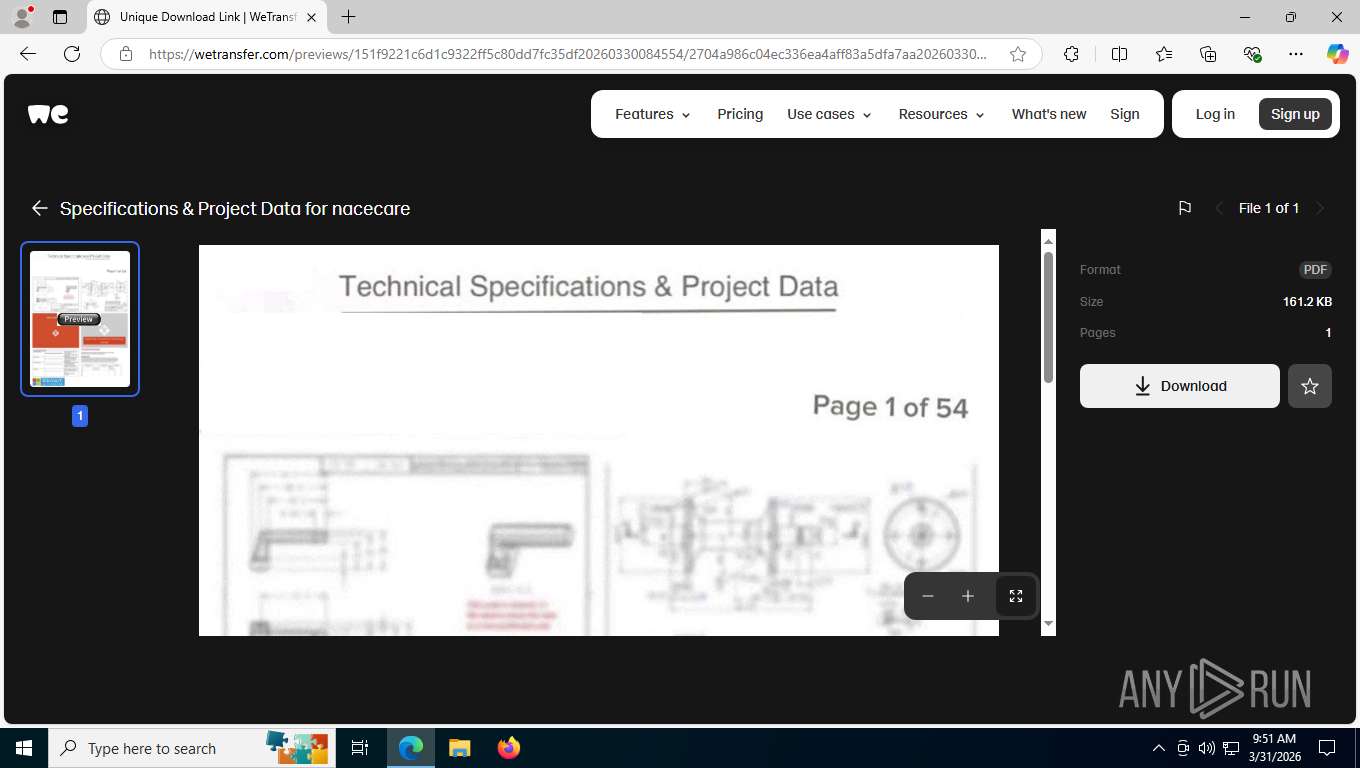Click the preview vertical scrollbar thumb
Viewport: 1360px width, 768px height.
point(1048,316)
